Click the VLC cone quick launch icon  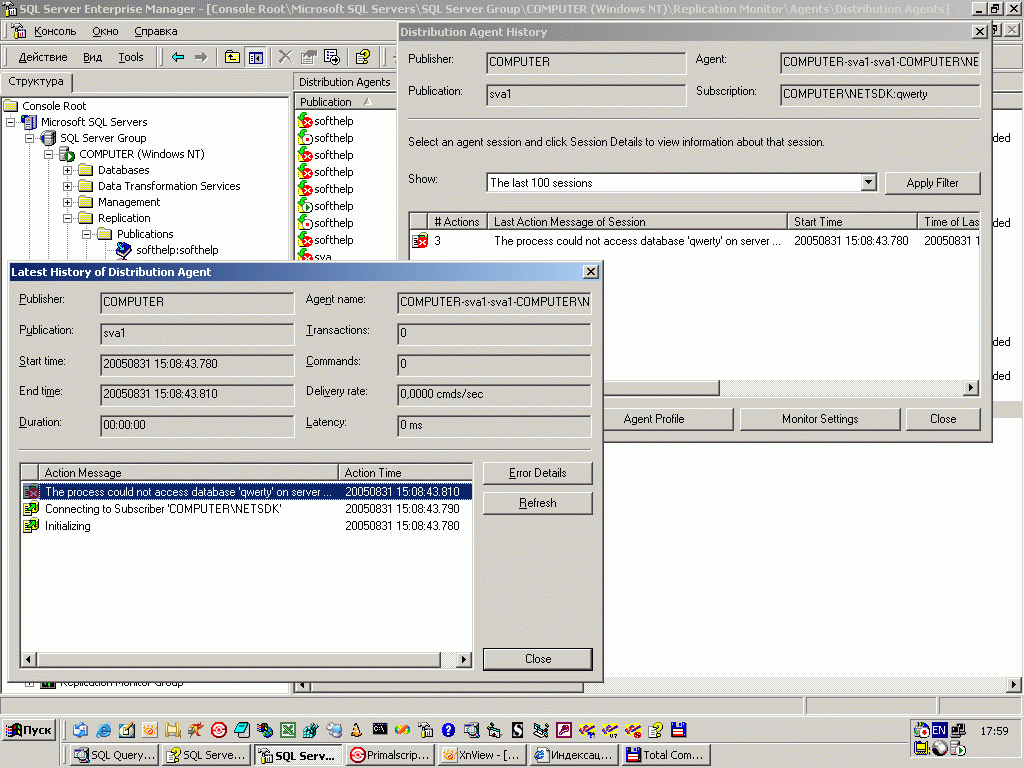(x=357, y=730)
